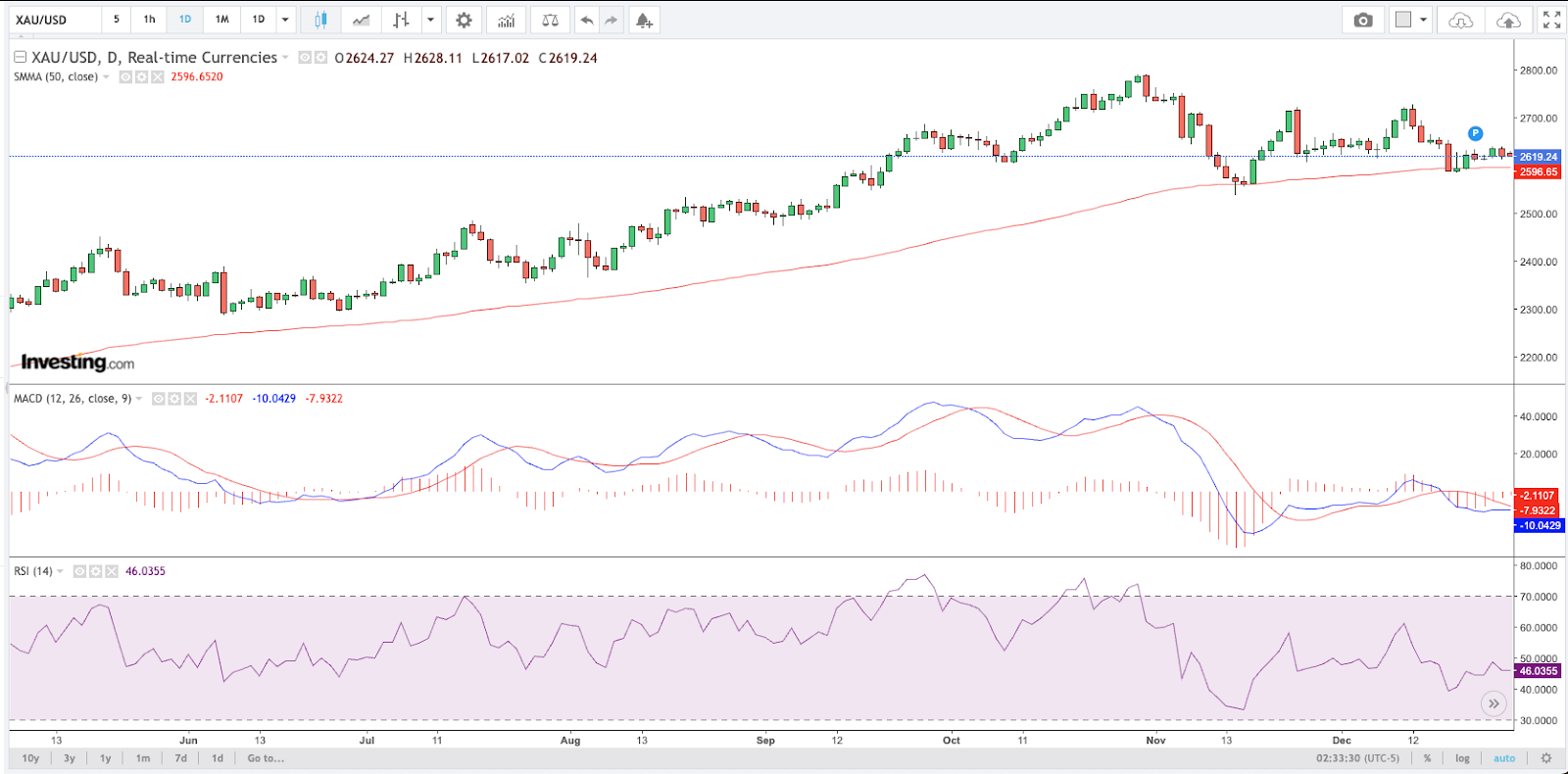Click the Go to... button
The width and height of the screenshot is (1568, 774).
(266, 758)
